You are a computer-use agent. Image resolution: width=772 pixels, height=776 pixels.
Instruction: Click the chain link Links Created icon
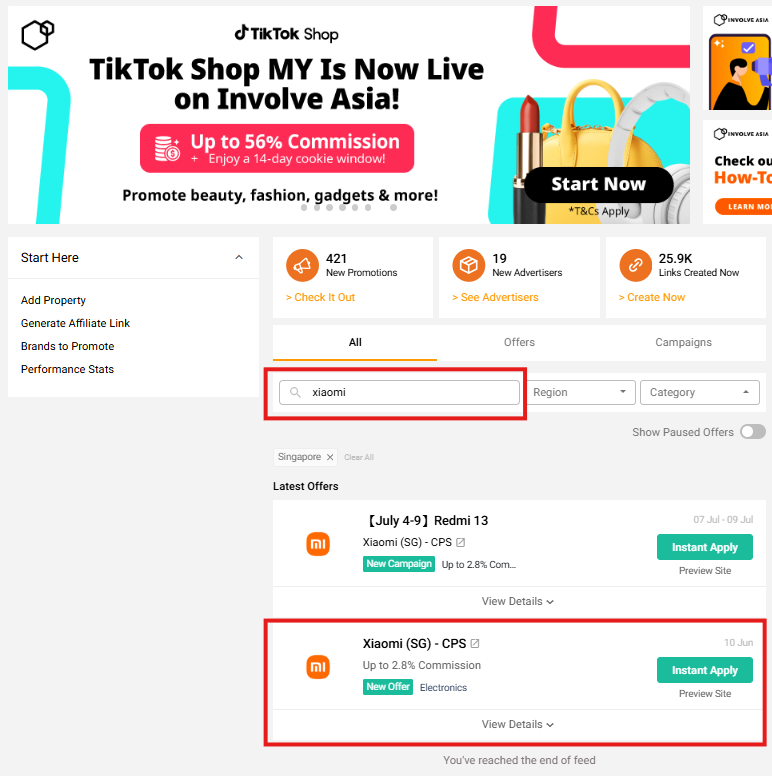635,265
